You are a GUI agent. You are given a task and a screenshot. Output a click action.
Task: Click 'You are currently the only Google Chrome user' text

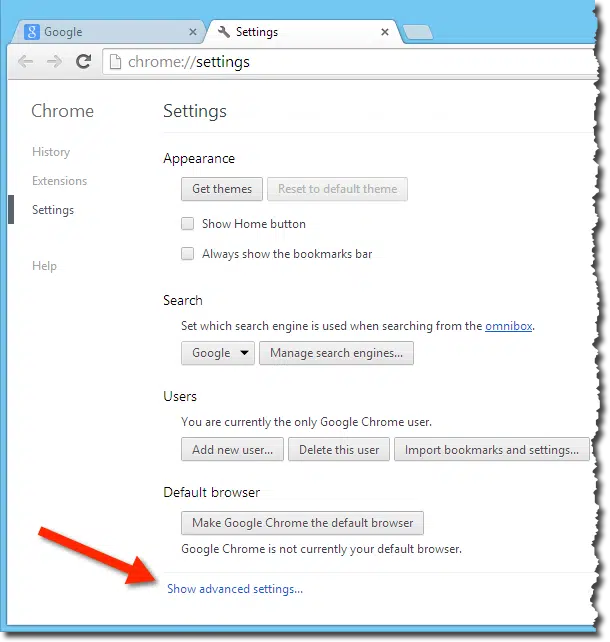click(306, 422)
